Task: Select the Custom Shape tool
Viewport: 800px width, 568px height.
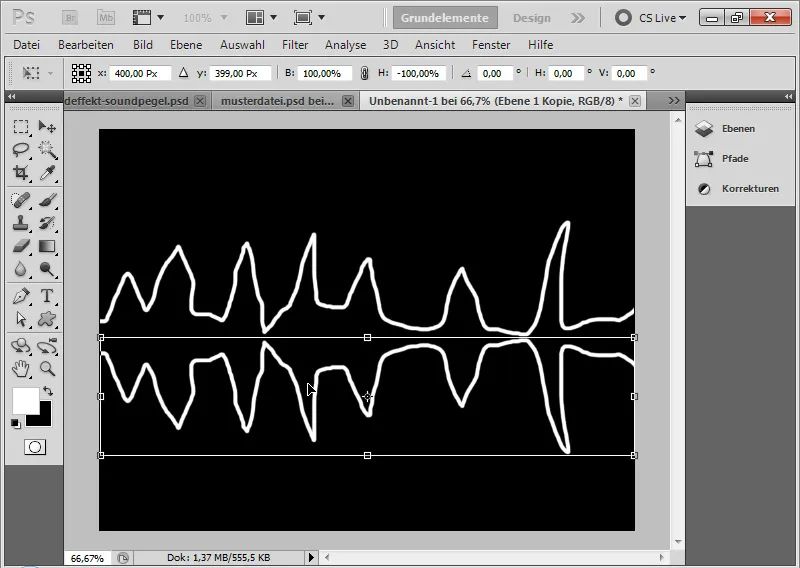Action: [x=47, y=319]
